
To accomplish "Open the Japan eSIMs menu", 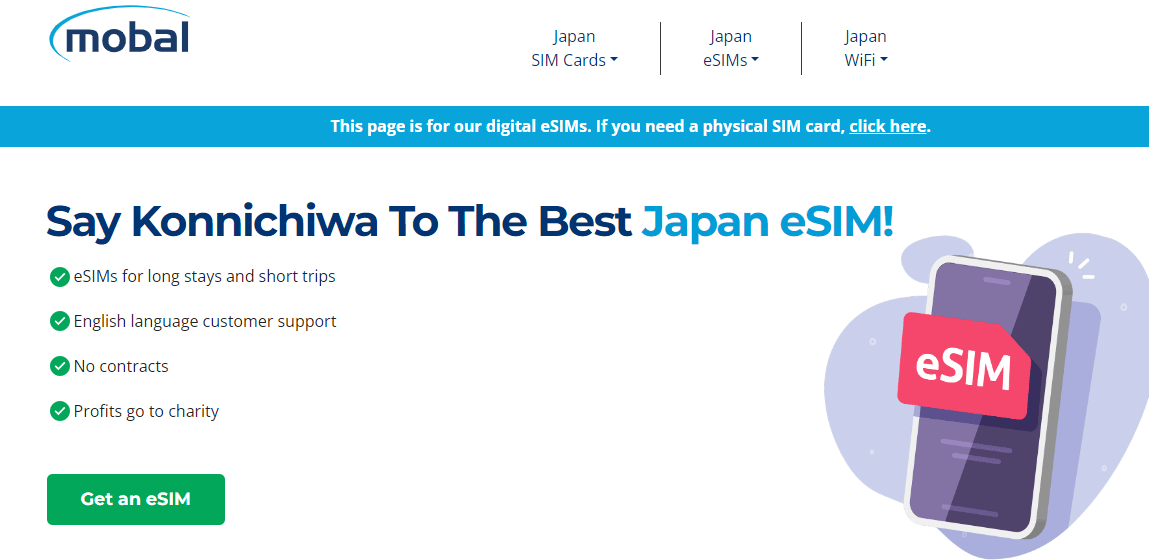I will [728, 48].
